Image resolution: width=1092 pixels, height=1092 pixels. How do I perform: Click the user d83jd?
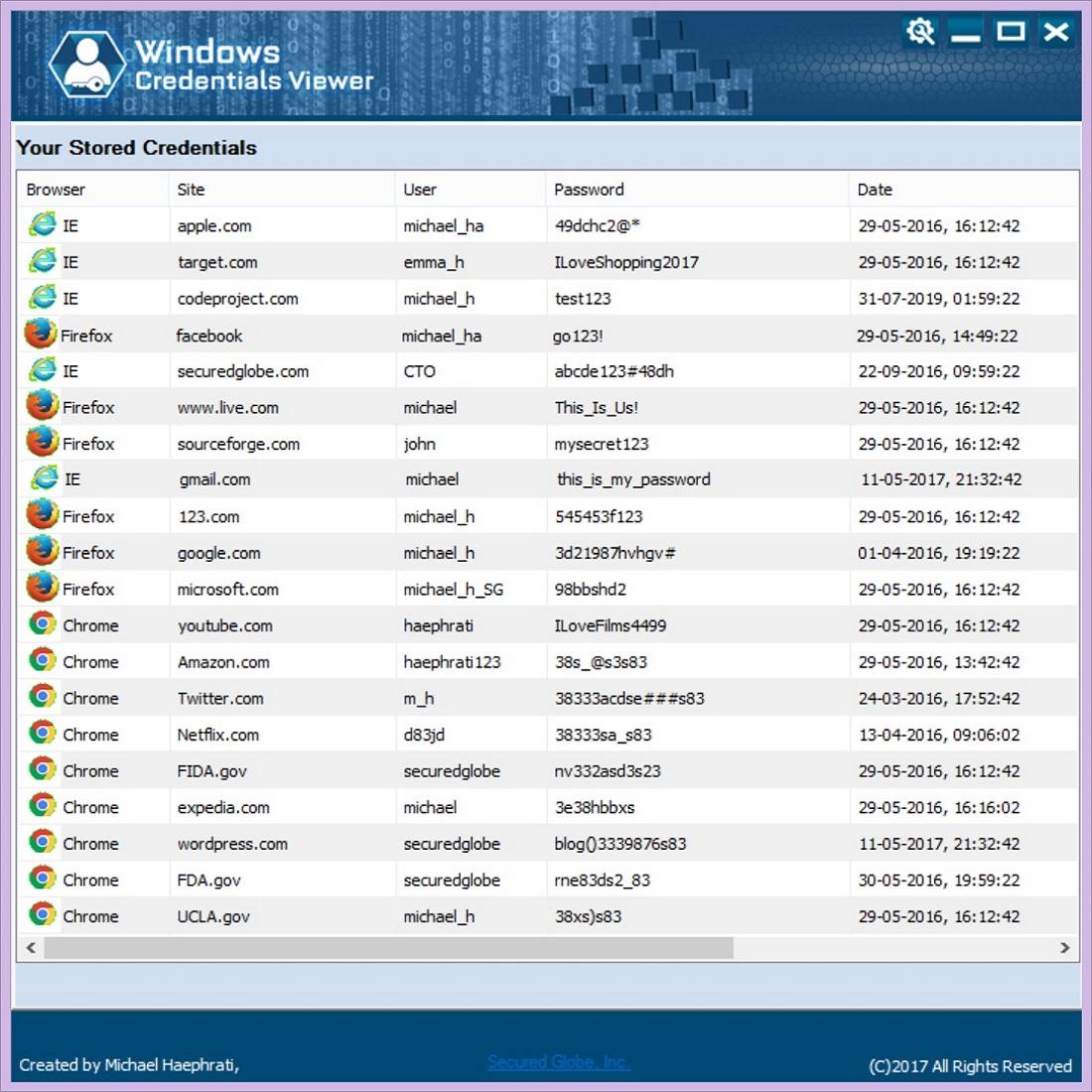coord(424,735)
